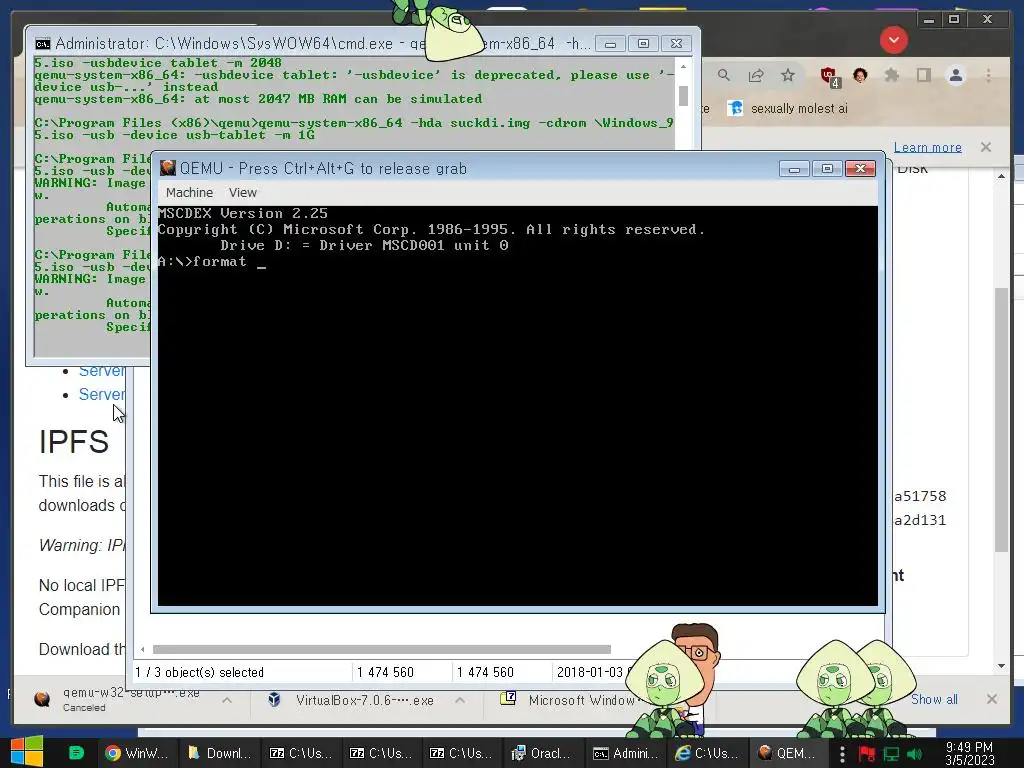
Task: Switch to Chrome WinW... taskbar button
Action: [x=136, y=753]
